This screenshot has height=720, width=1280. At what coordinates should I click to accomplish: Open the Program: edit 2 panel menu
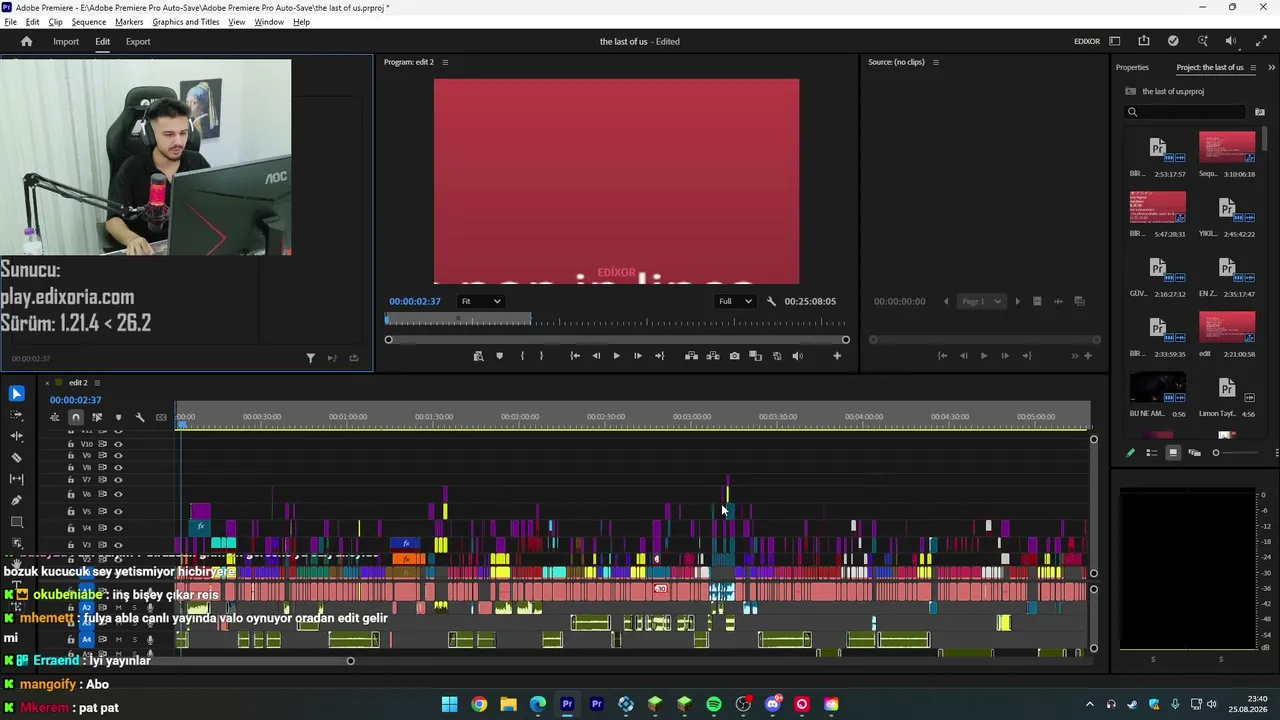pos(445,62)
